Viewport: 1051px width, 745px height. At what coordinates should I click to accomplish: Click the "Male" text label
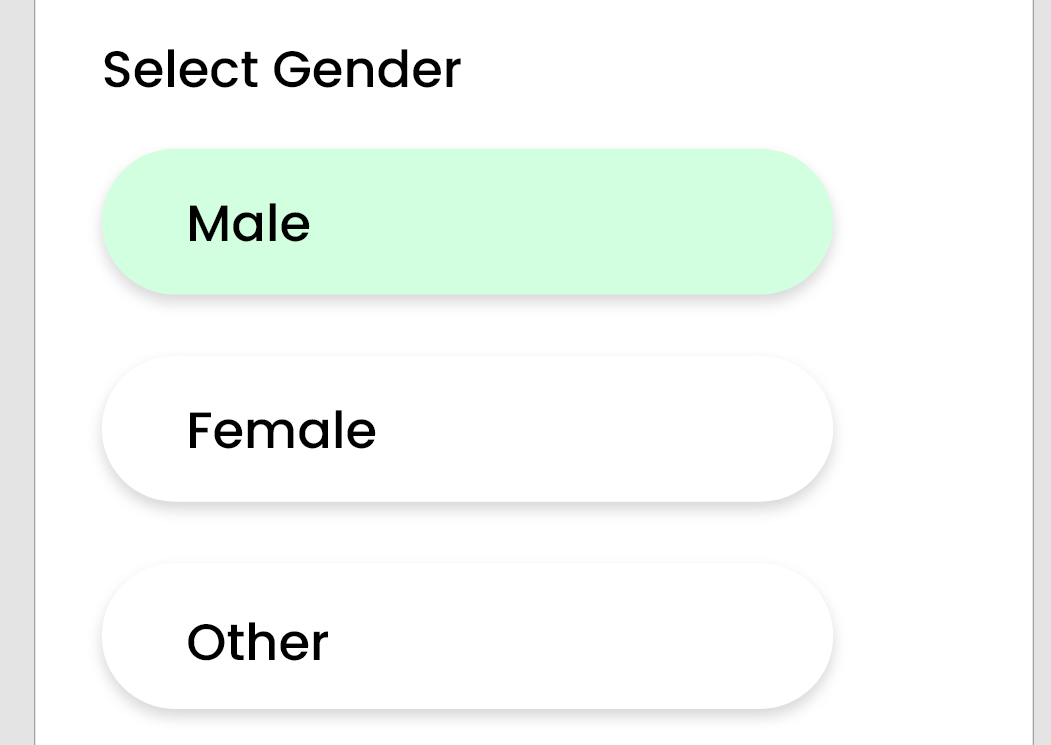[x=249, y=223]
